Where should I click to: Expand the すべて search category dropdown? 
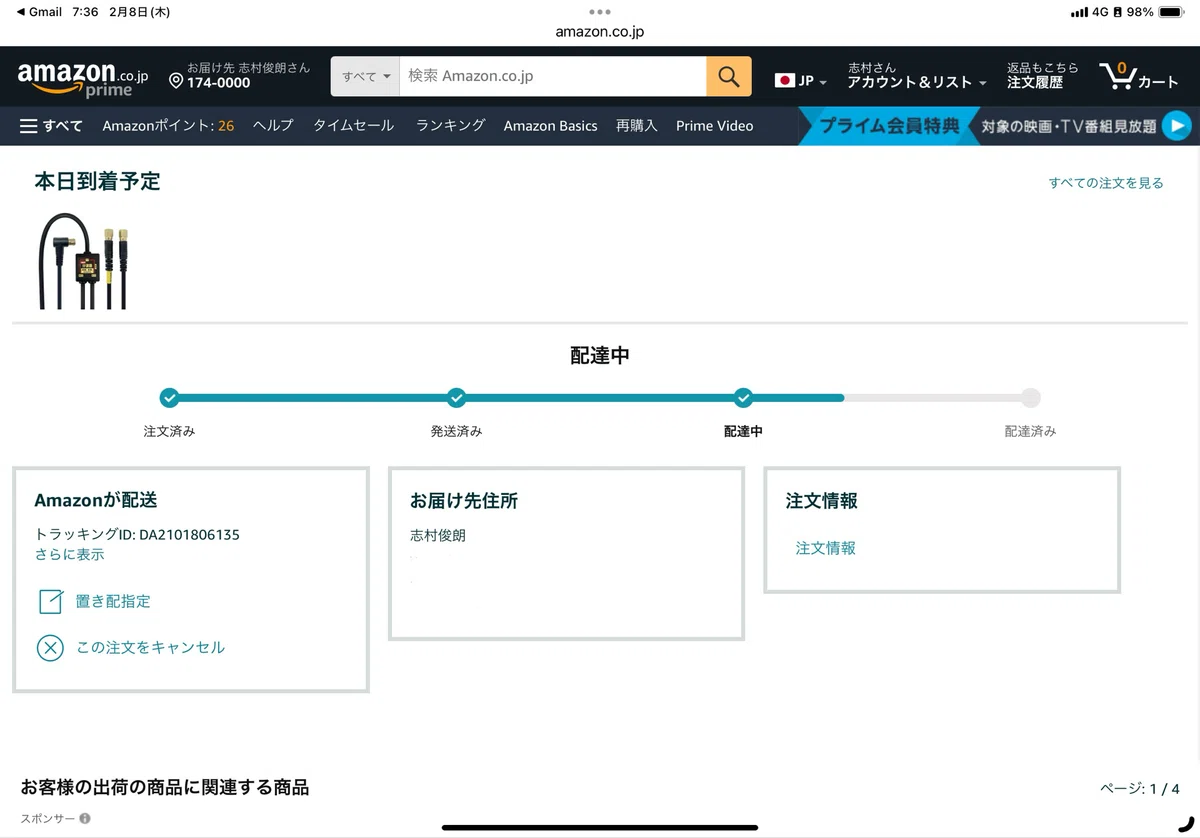tap(366, 76)
